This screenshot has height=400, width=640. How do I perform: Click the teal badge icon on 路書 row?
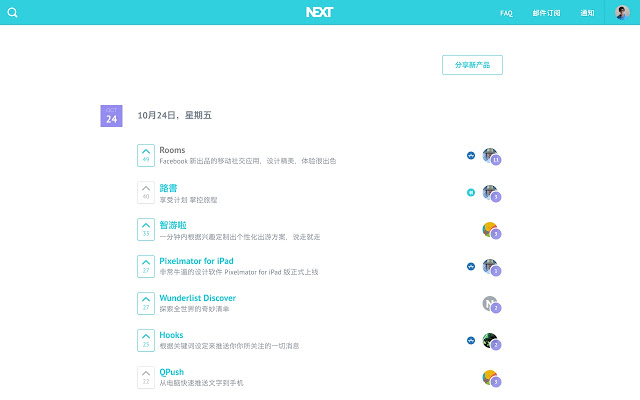pyautogui.click(x=471, y=192)
